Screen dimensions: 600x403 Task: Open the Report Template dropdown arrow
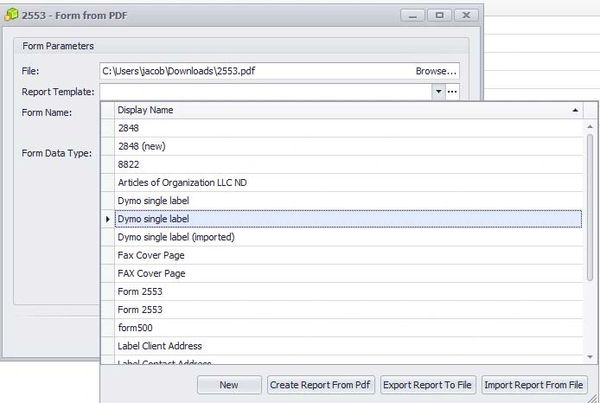pos(438,92)
